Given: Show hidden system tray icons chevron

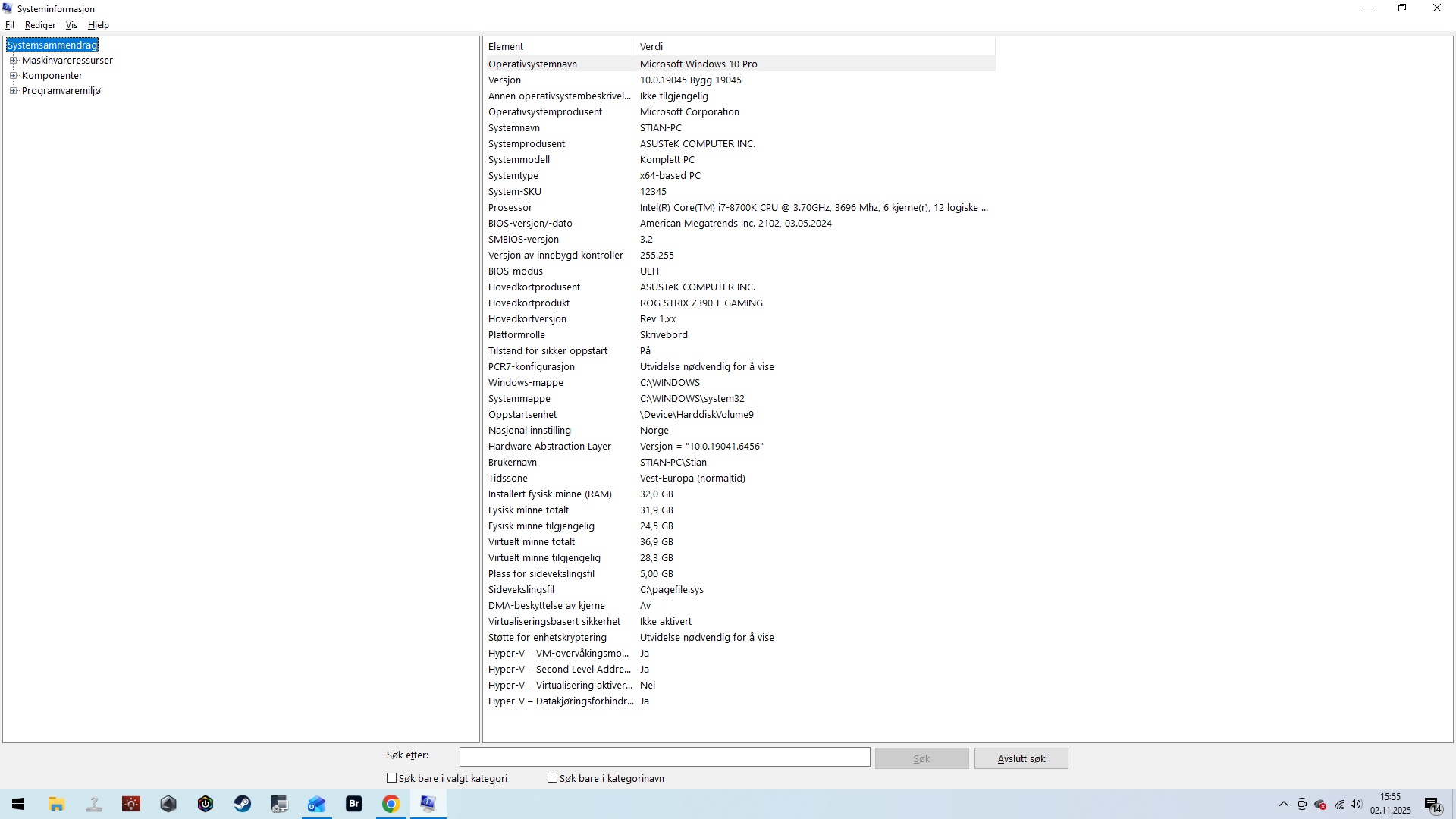Looking at the screenshot, I should click(x=1283, y=805).
